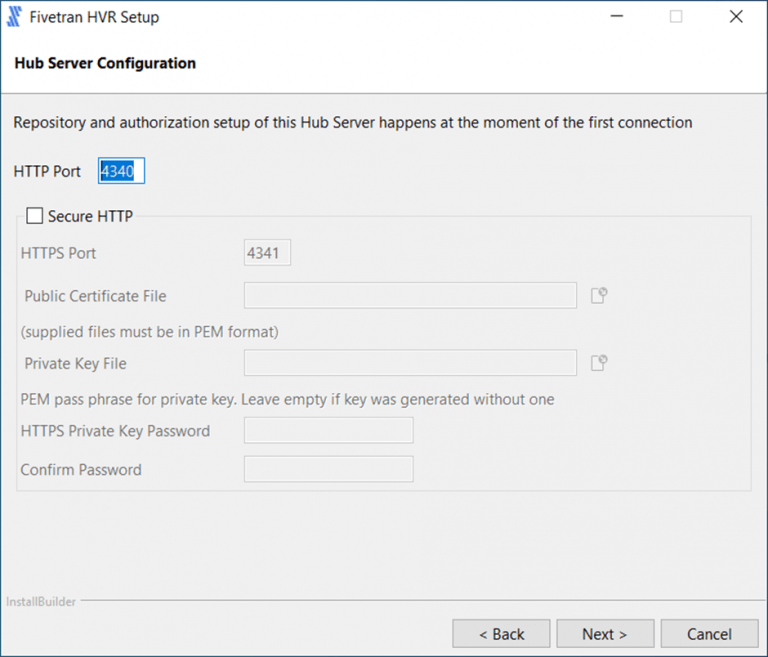768x657 pixels.
Task: Click the HTTP Port input field
Action: (121, 172)
